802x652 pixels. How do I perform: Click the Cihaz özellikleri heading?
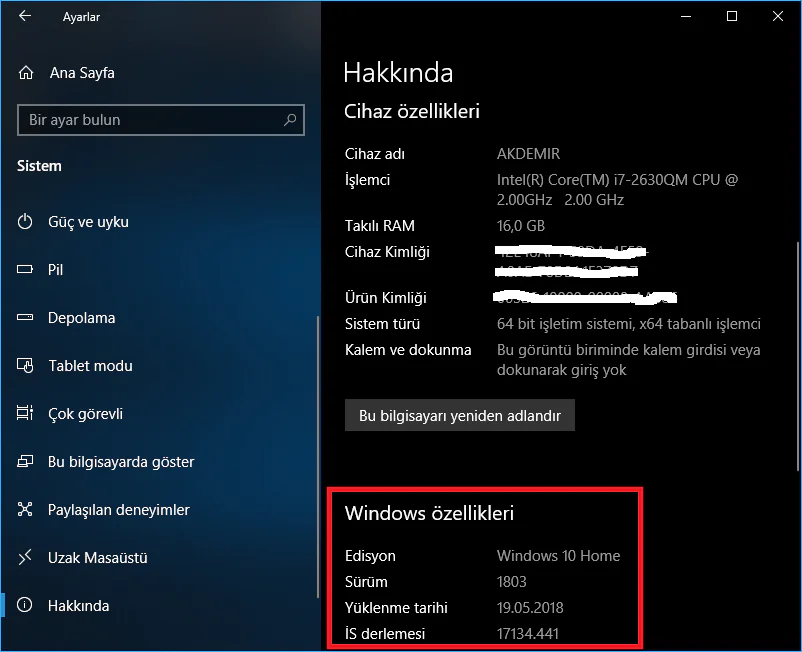(412, 111)
